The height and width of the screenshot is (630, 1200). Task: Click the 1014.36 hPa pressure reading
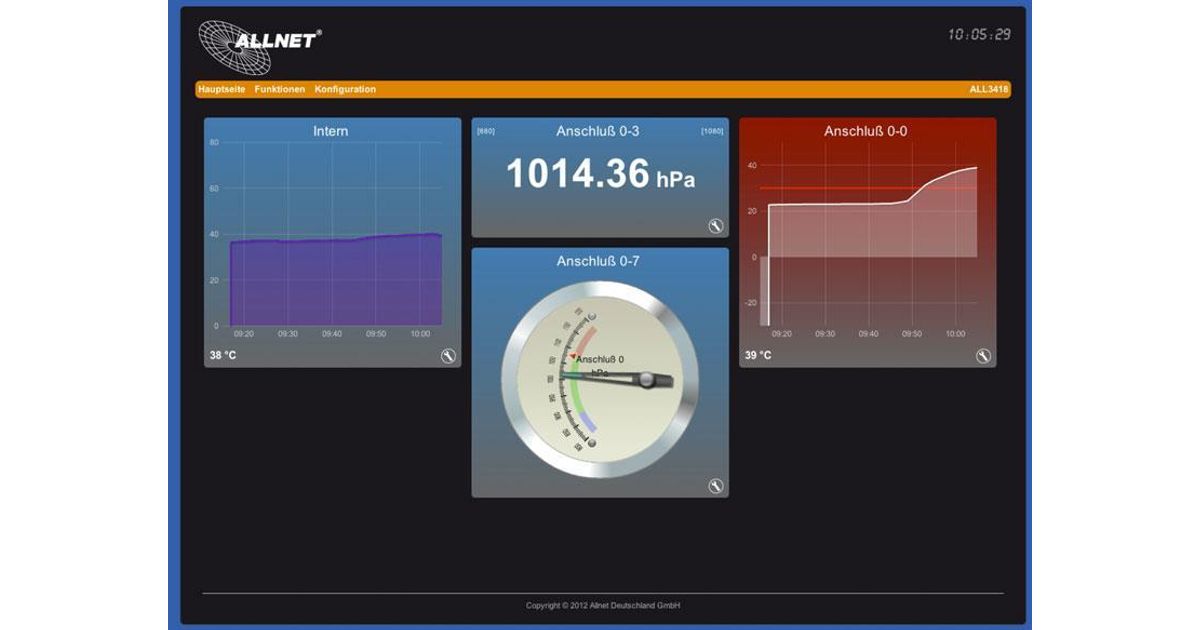599,175
